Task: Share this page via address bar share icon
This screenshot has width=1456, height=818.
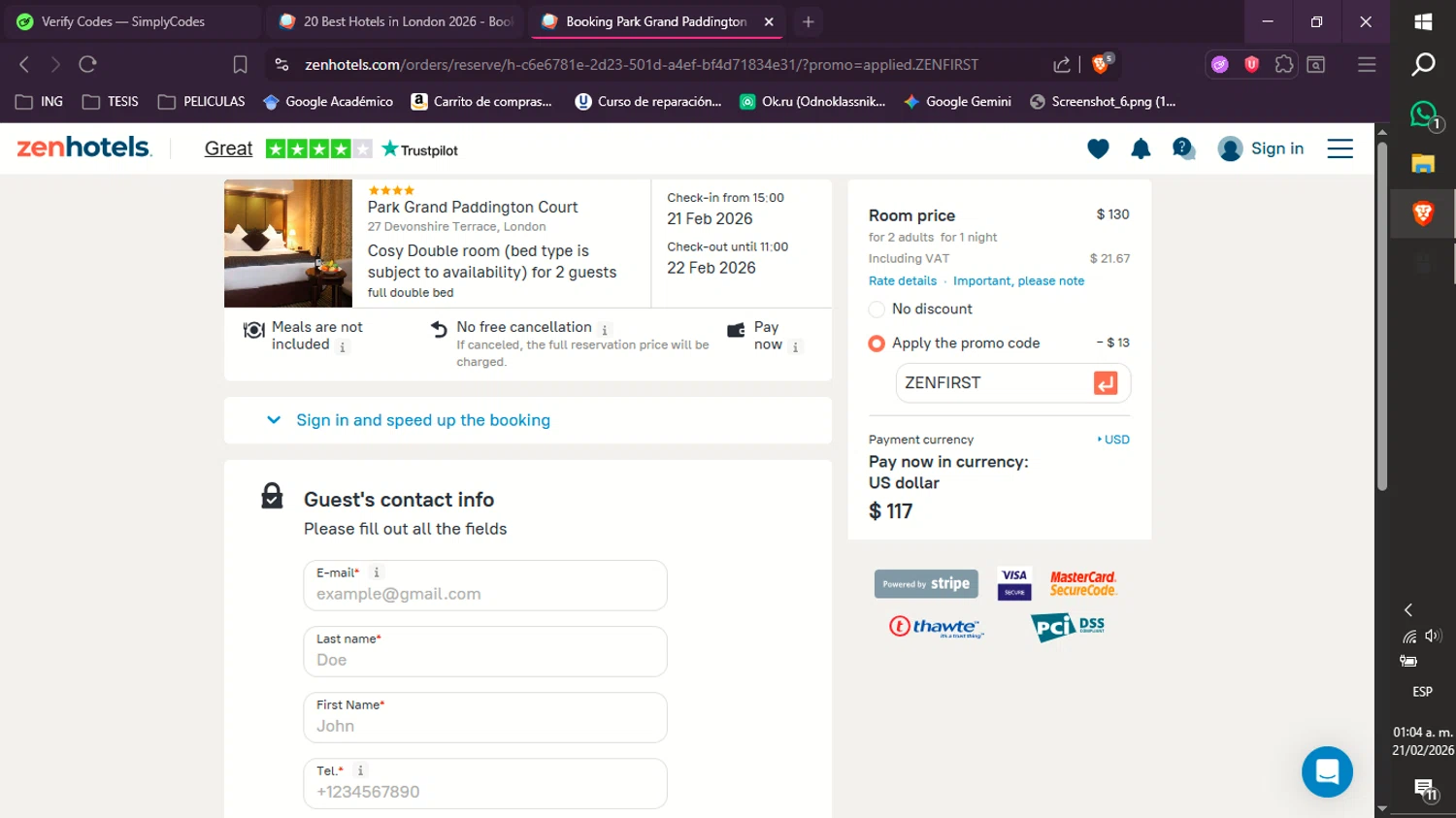Action: tap(1062, 64)
